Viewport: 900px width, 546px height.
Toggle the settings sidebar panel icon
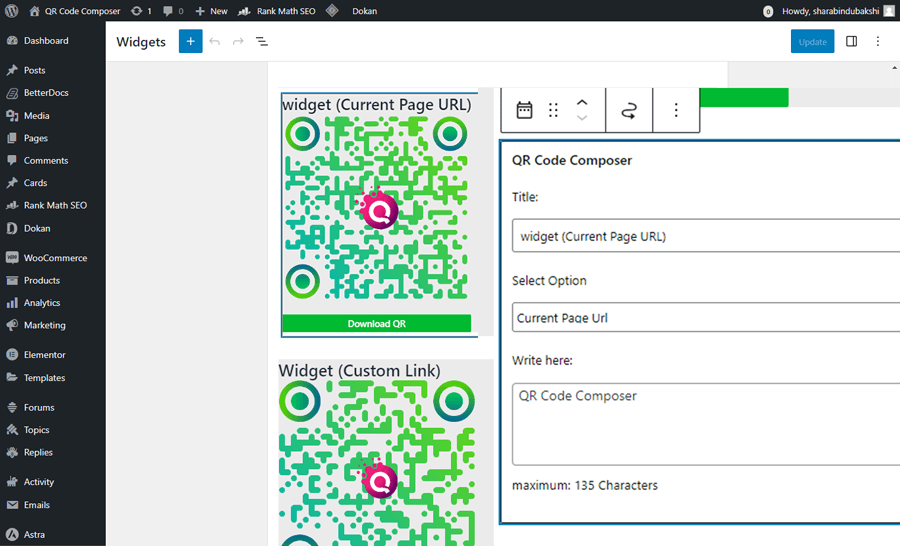851,42
